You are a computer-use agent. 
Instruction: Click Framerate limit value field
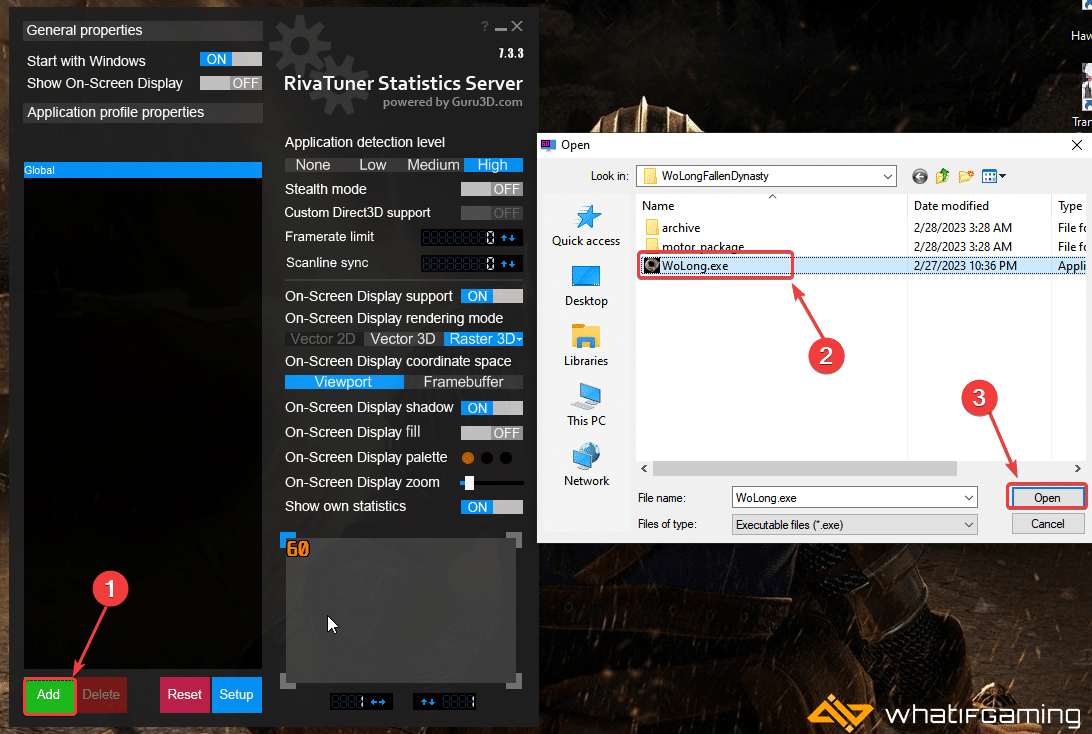coord(459,238)
